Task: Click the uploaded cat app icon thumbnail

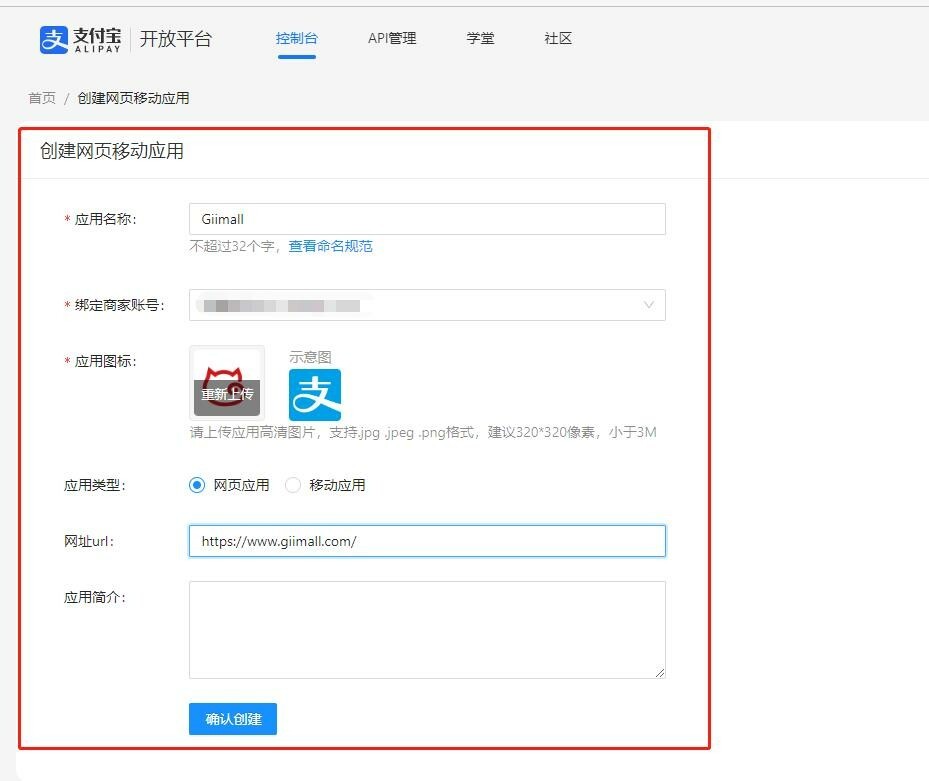Action: (x=227, y=383)
